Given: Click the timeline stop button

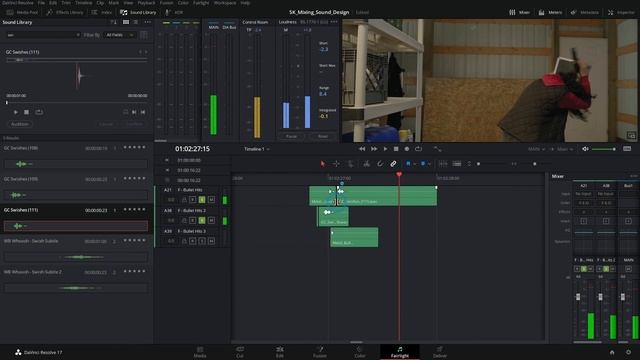Looking at the screenshot, I should pyautogui.click(x=396, y=149).
